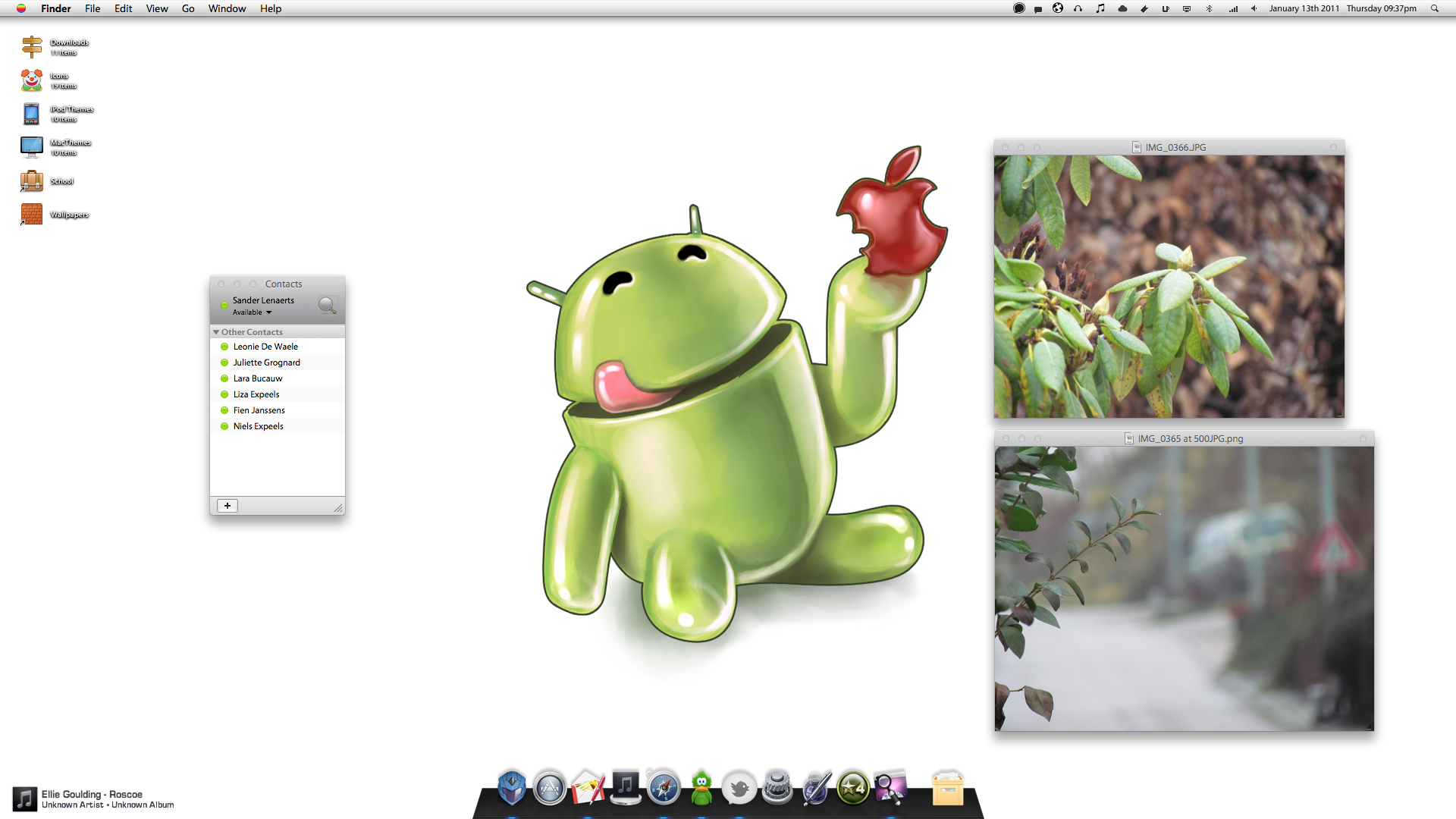Viewport: 1456px width, 819px height.
Task: Click the Spotlight search magnifier in menu bar
Action: 1435,8
